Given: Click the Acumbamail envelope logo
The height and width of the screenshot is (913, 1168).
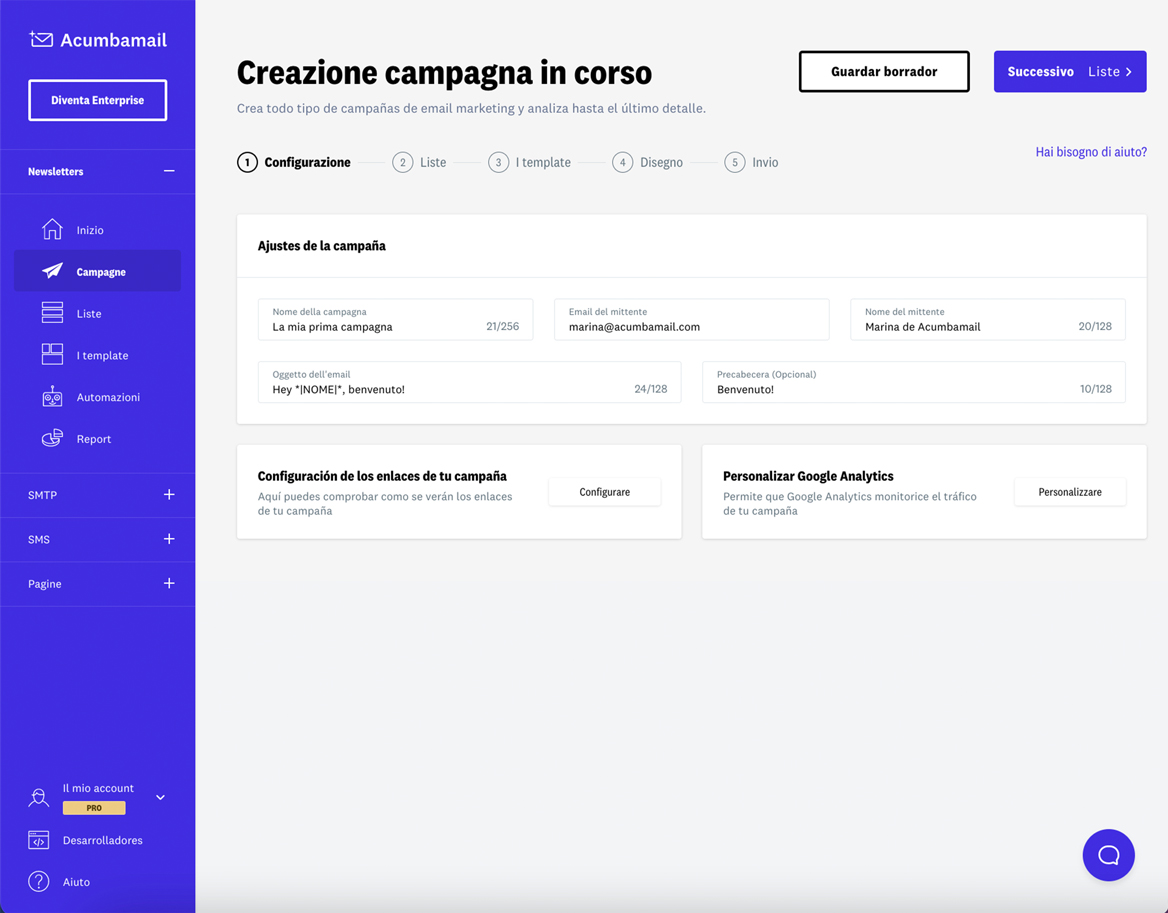Looking at the screenshot, I should (39, 39).
